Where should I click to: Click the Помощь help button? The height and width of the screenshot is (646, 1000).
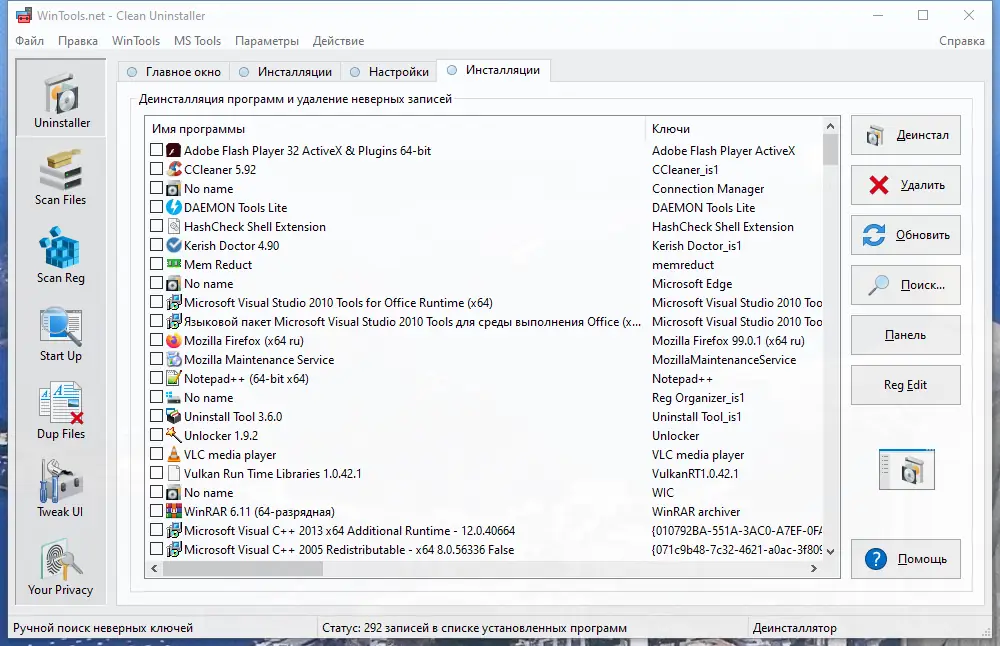[x=906, y=559]
